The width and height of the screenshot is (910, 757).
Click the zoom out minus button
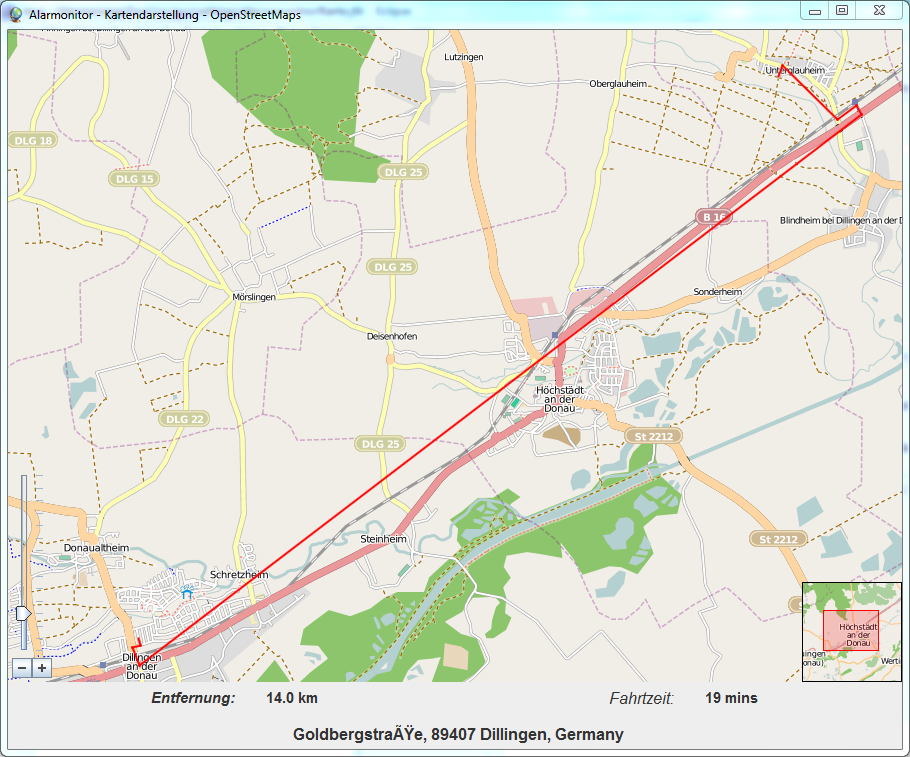[x=22, y=668]
